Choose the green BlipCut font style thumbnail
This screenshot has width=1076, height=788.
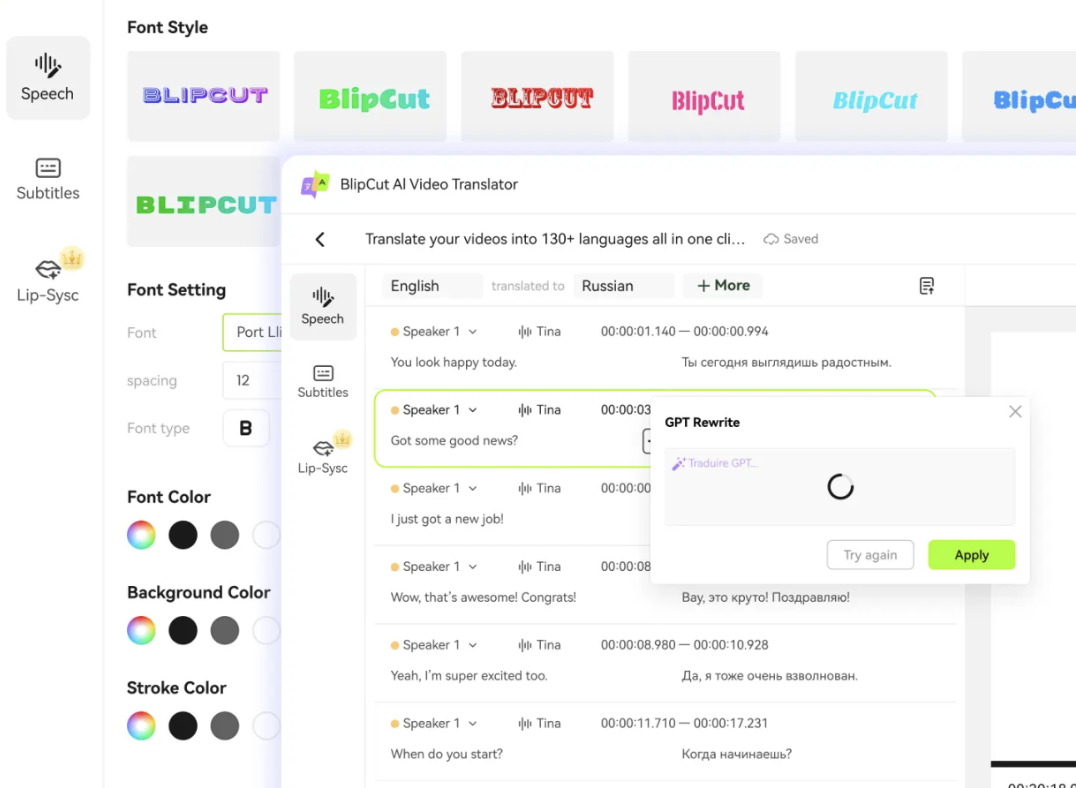click(x=374, y=98)
